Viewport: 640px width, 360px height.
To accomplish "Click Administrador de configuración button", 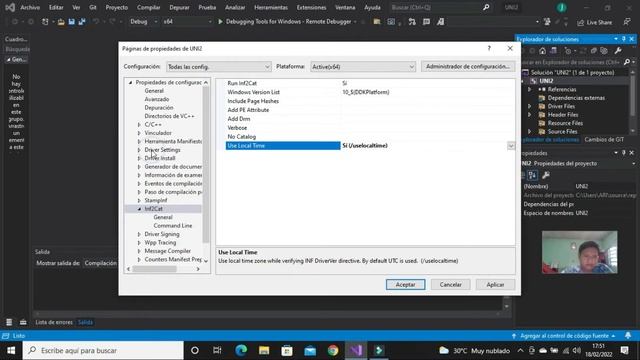I will (x=468, y=66).
